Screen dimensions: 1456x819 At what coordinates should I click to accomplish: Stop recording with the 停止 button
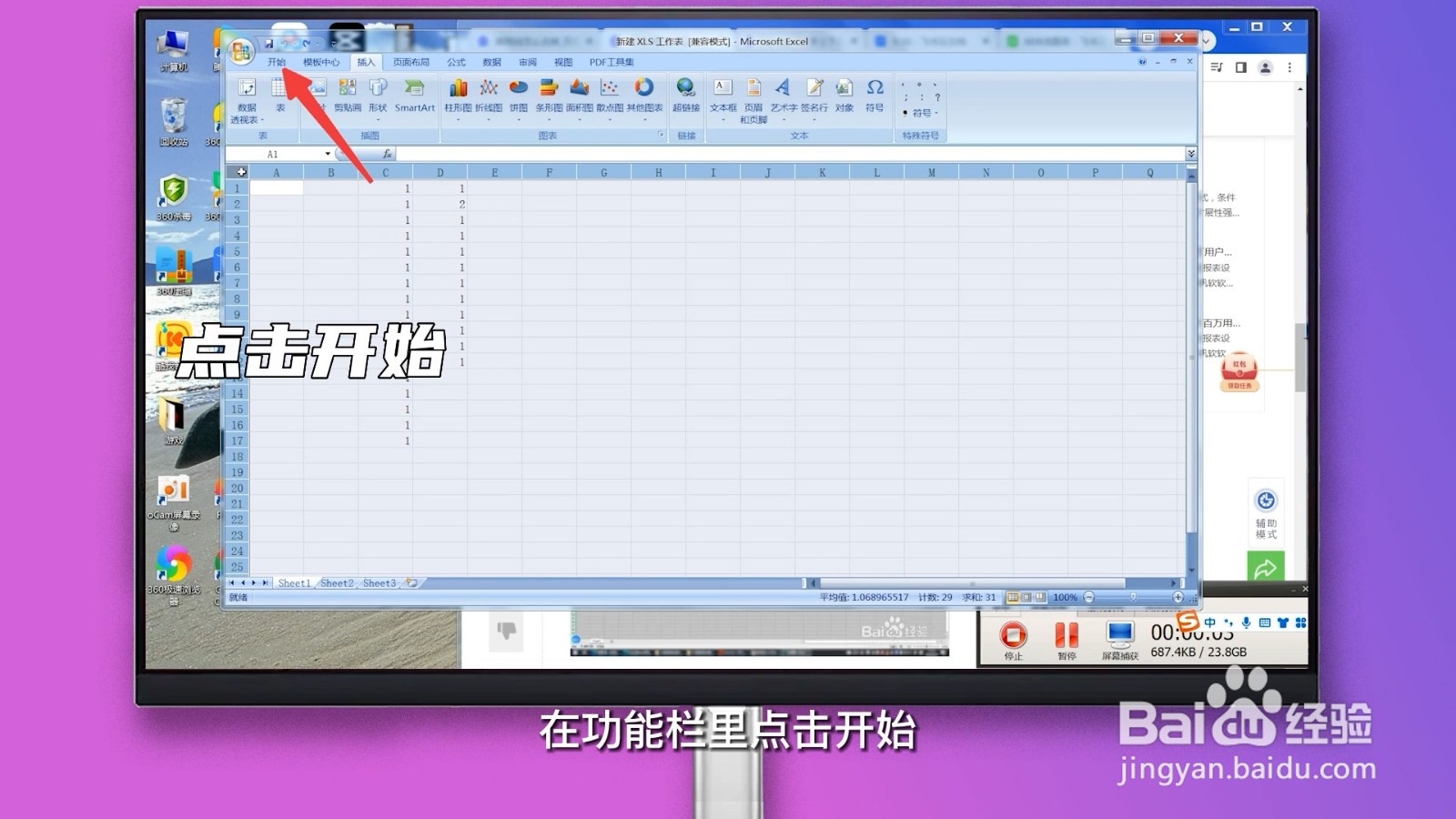pyautogui.click(x=1013, y=639)
